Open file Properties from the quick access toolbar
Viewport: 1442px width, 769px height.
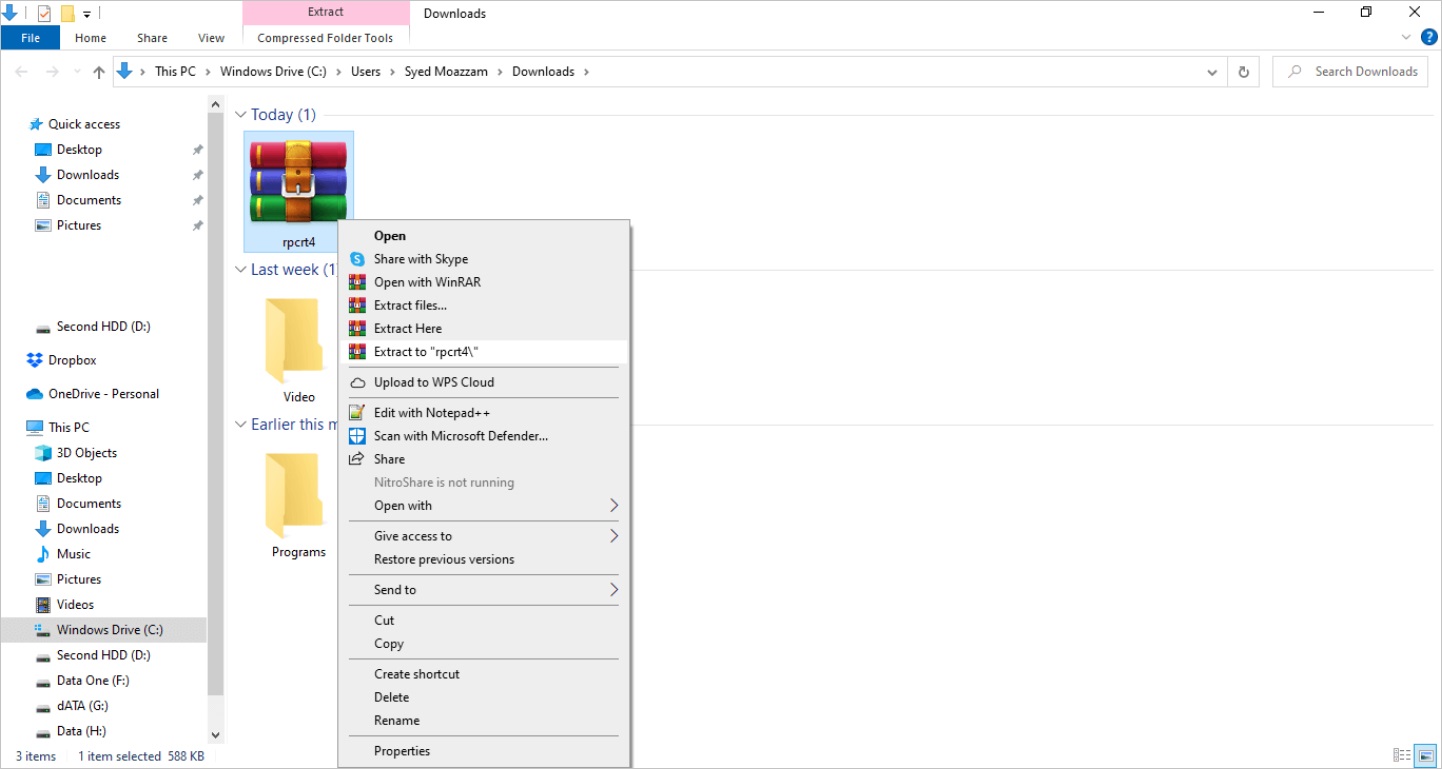tap(42, 13)
